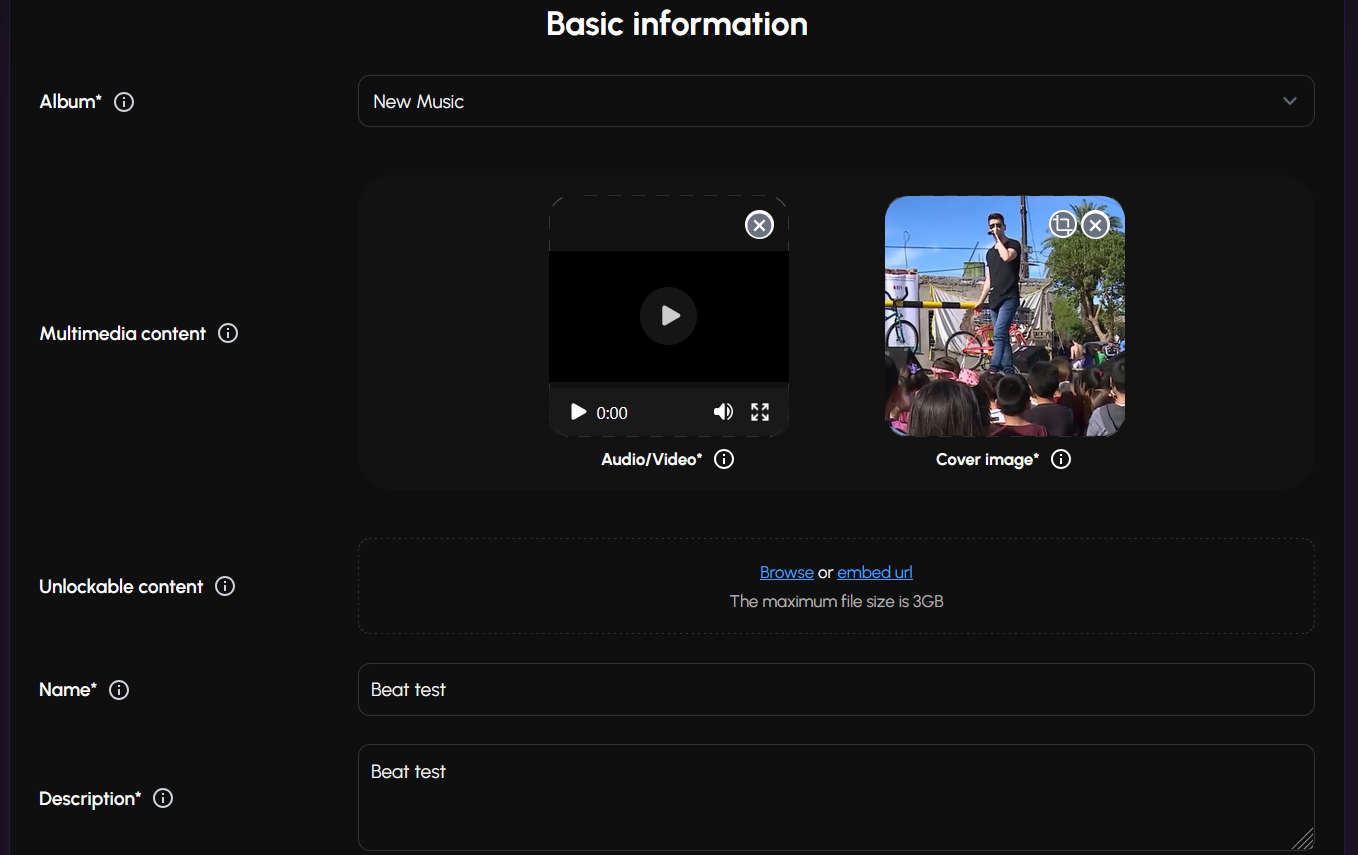Click the 'Basic information' heading
Screen dimensions: 1358x855
click(x=677, y=23)
